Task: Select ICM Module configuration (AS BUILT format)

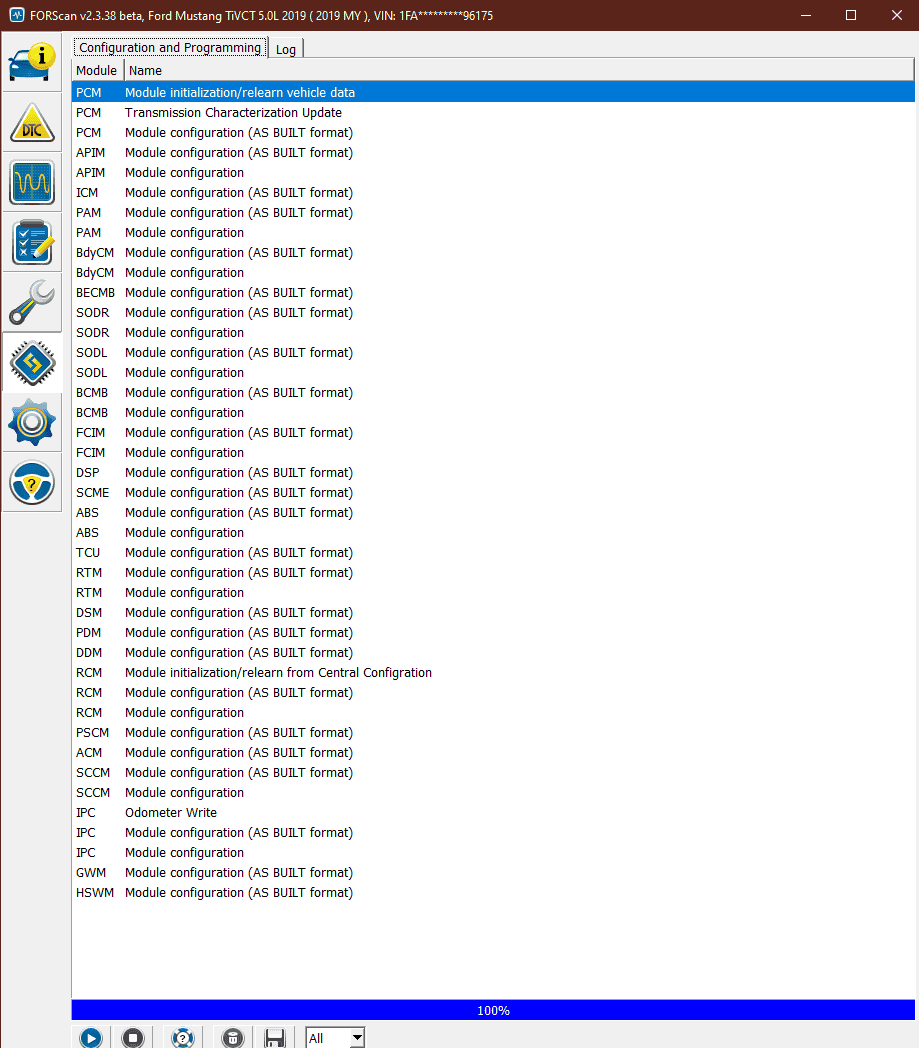Action: pos(493,192)
